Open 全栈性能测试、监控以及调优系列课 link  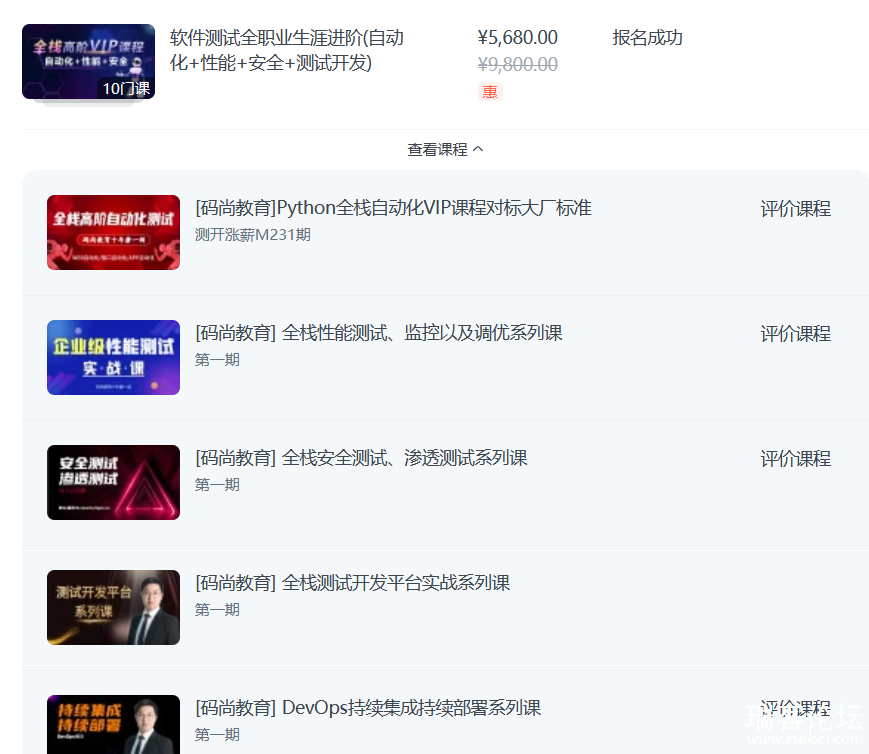tap(379, 333)
